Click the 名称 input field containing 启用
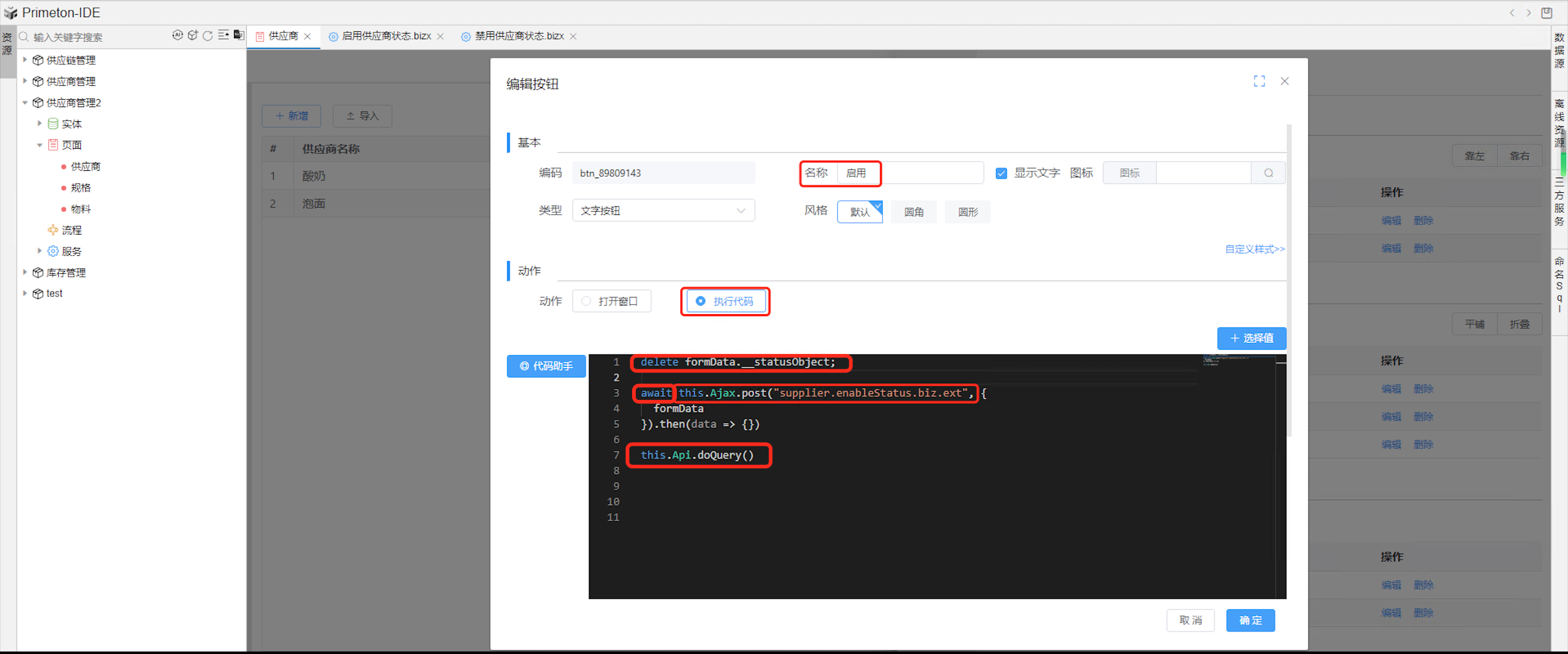1568x654 pixels. (909, 173)
